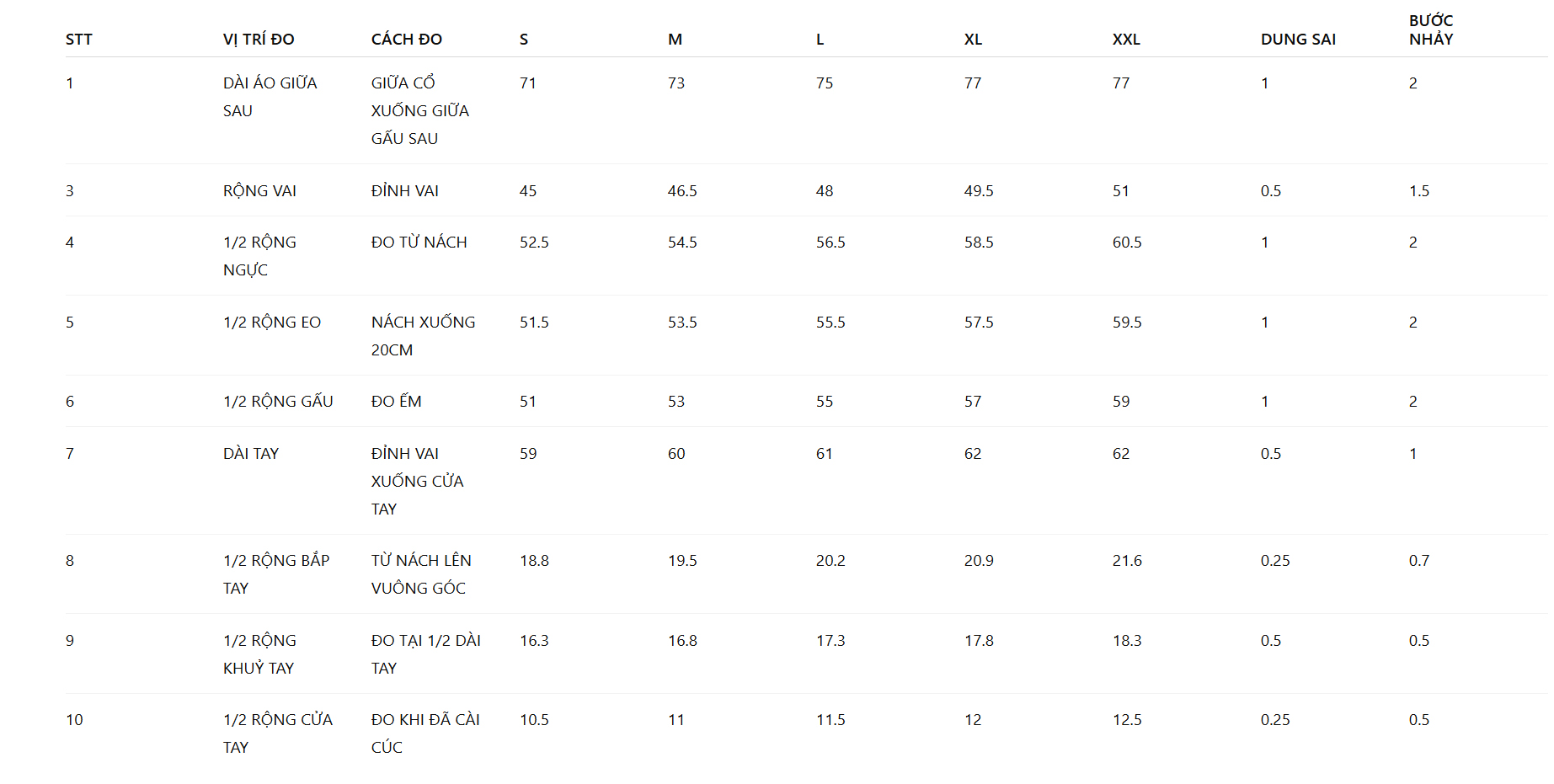This screenshot has height=784, width=1554.
Task: Select the DUNG SAI column header
Action: pyautogui.click(x=1298, y=40)
